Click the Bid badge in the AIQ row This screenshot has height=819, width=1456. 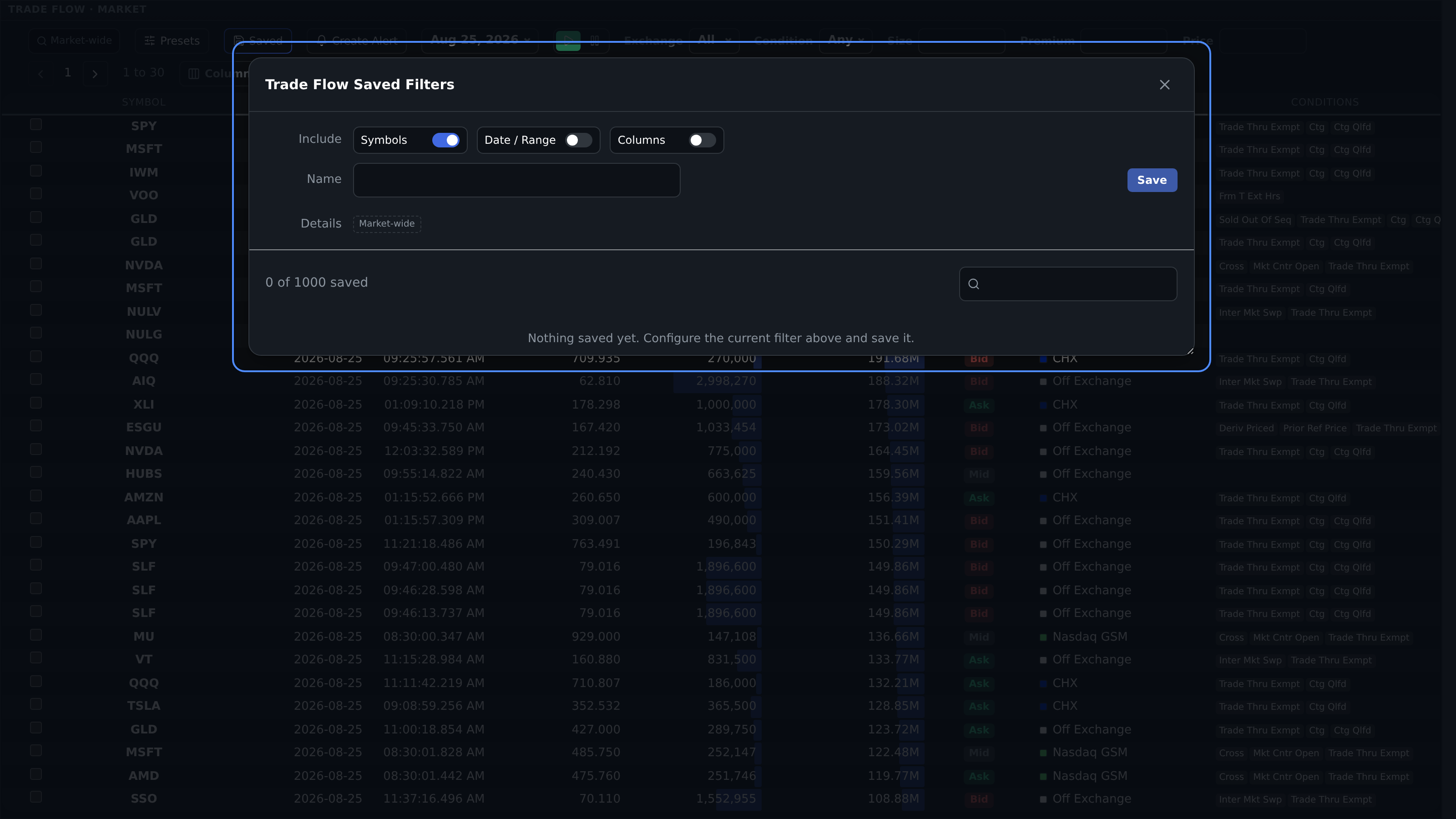pyautogui.click(x=979, y=382)
